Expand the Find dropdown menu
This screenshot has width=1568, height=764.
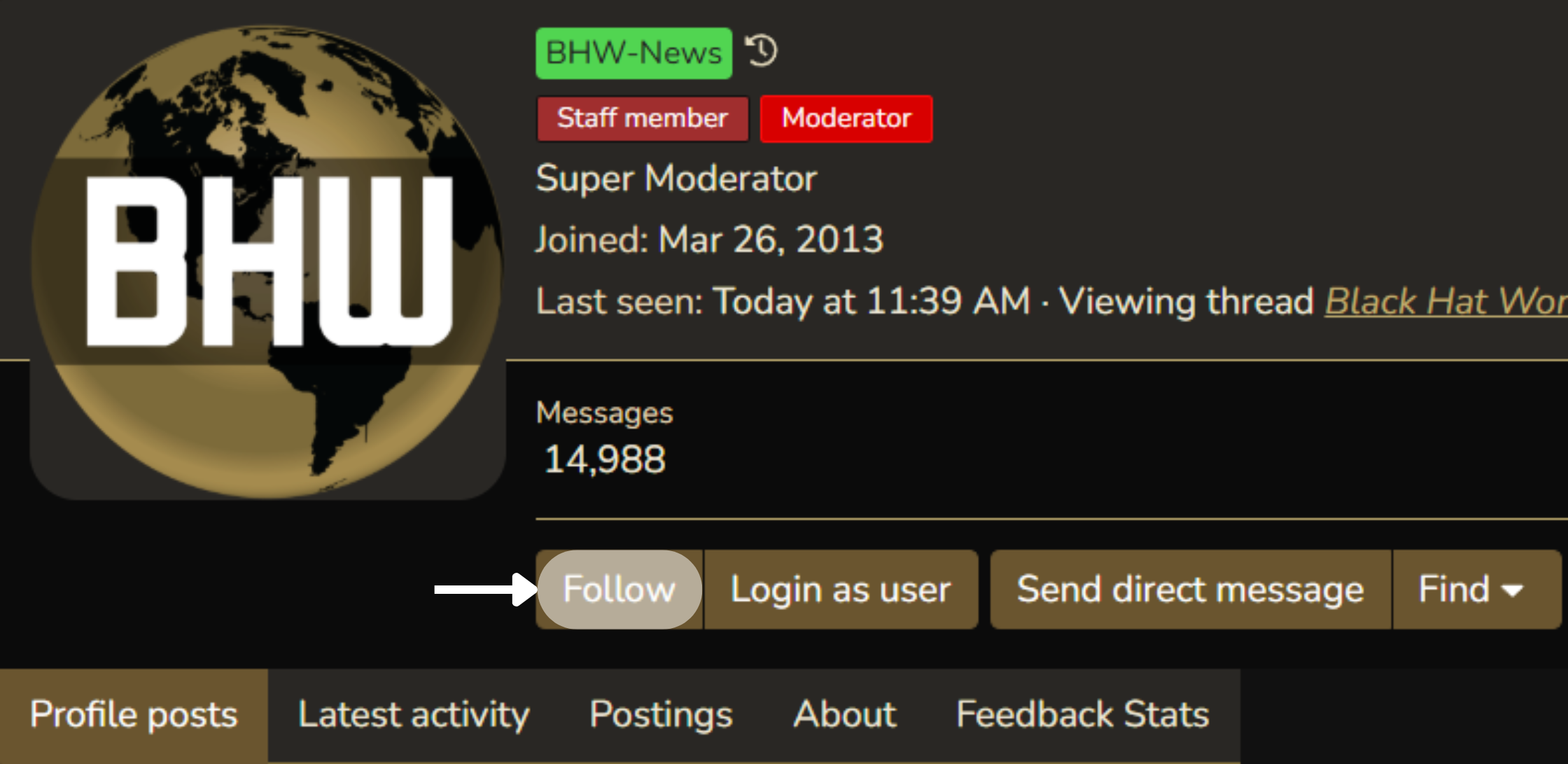(1477, 589)
